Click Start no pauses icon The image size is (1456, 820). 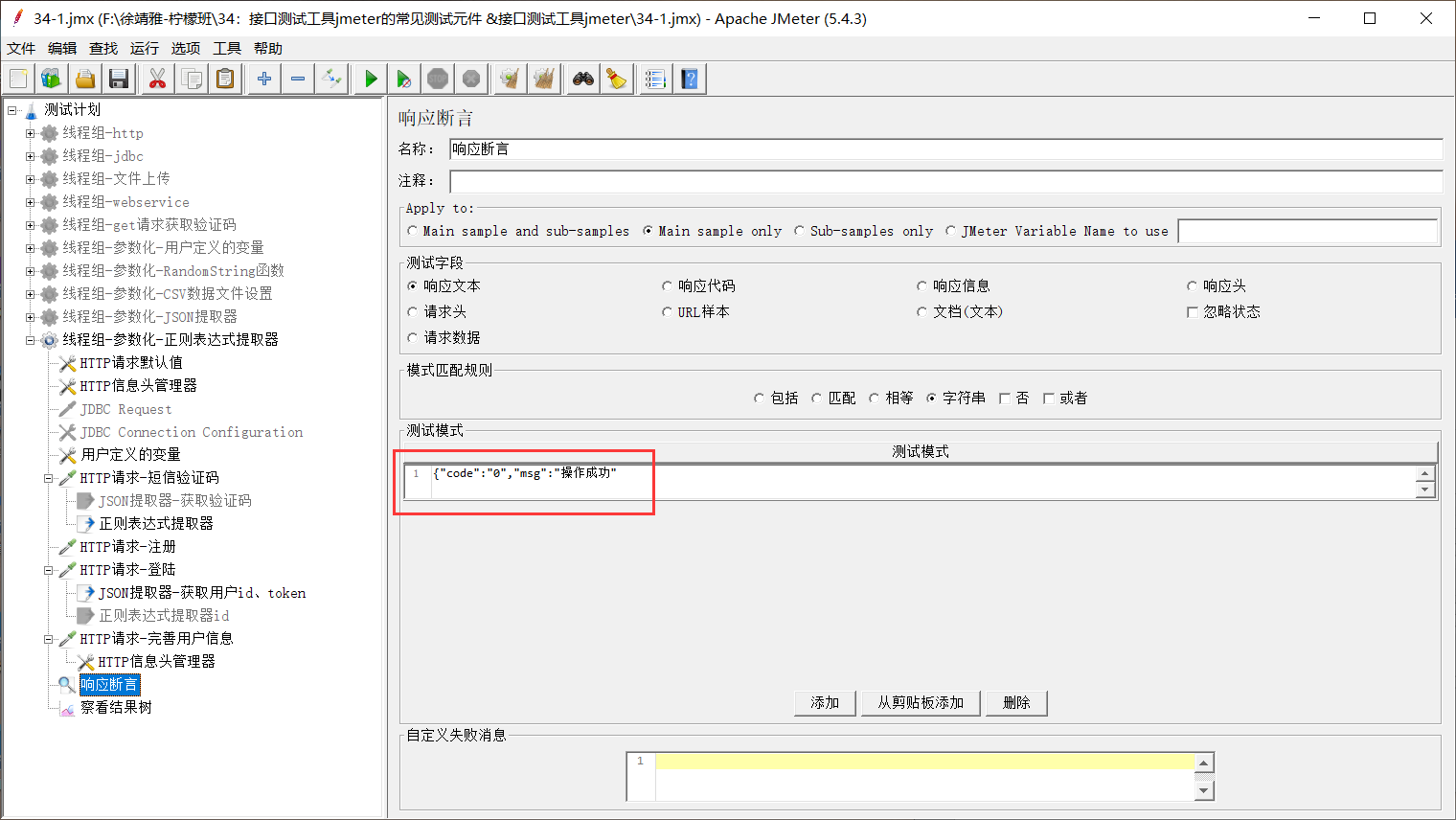pyautogui.click(x=404, y=79)
